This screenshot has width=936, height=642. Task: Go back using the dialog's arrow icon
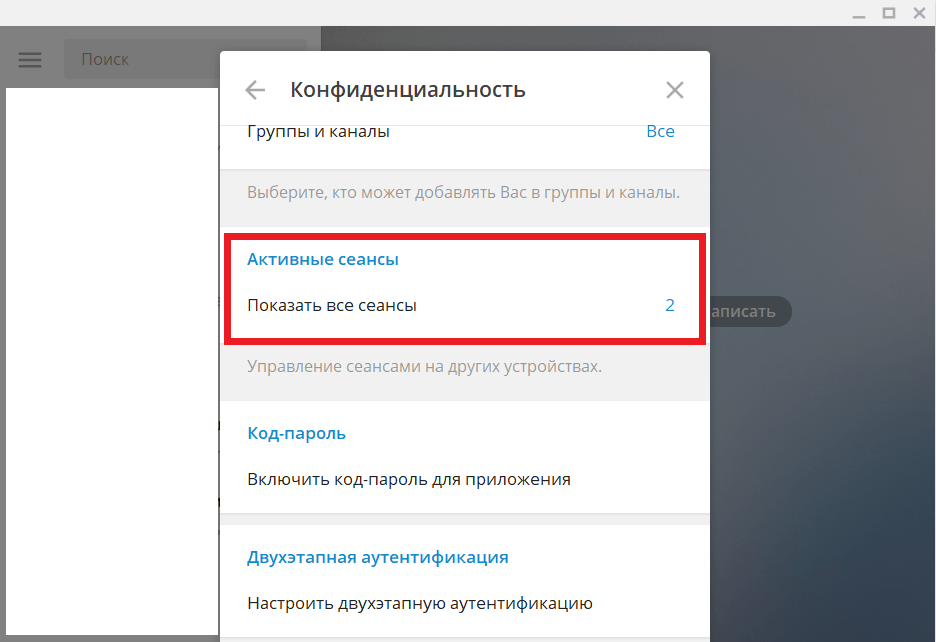(x=255, y=90)
